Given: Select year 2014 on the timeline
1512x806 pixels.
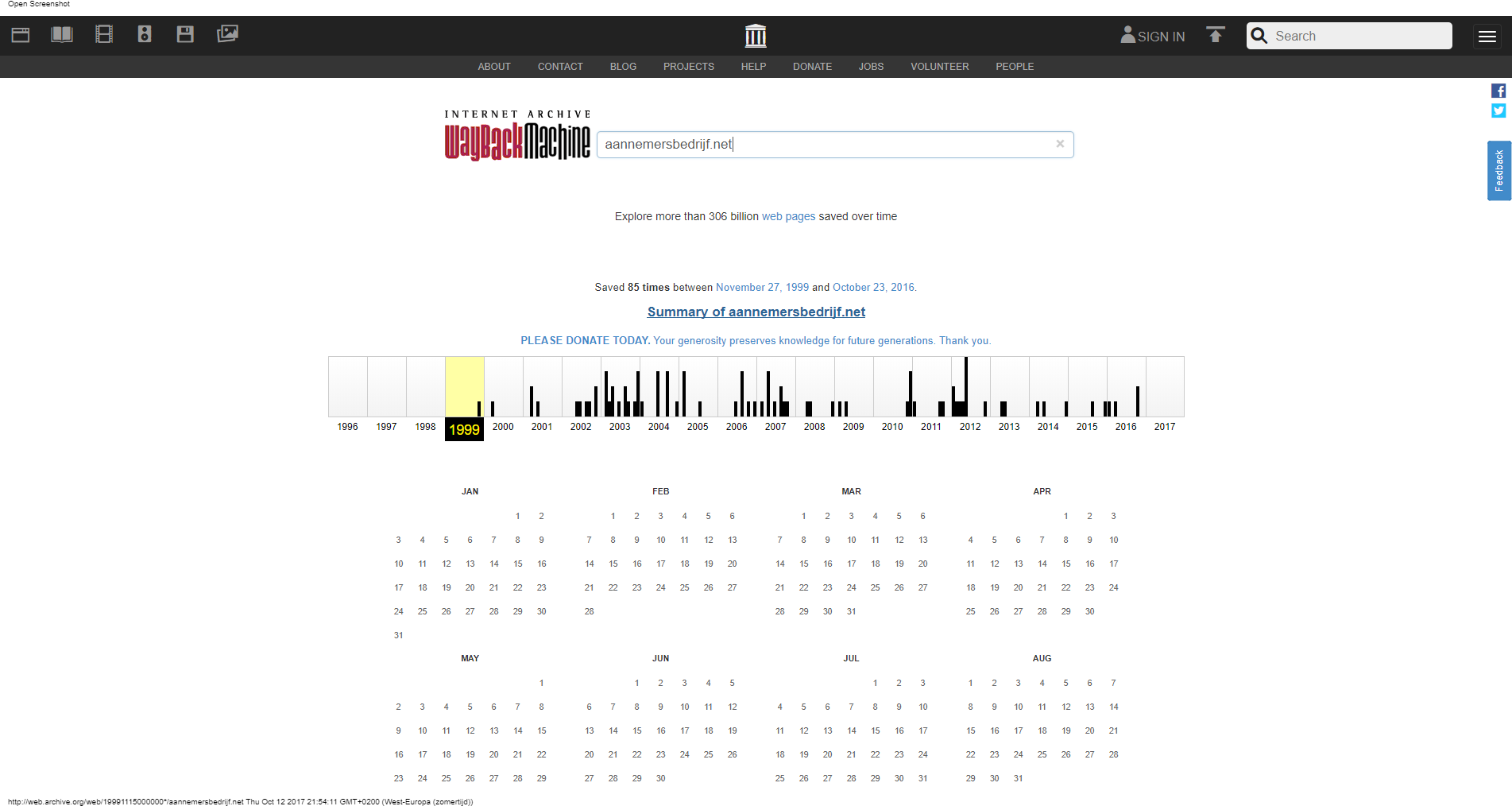Looking at the screenshot, I should click(x=1048, y=427).
